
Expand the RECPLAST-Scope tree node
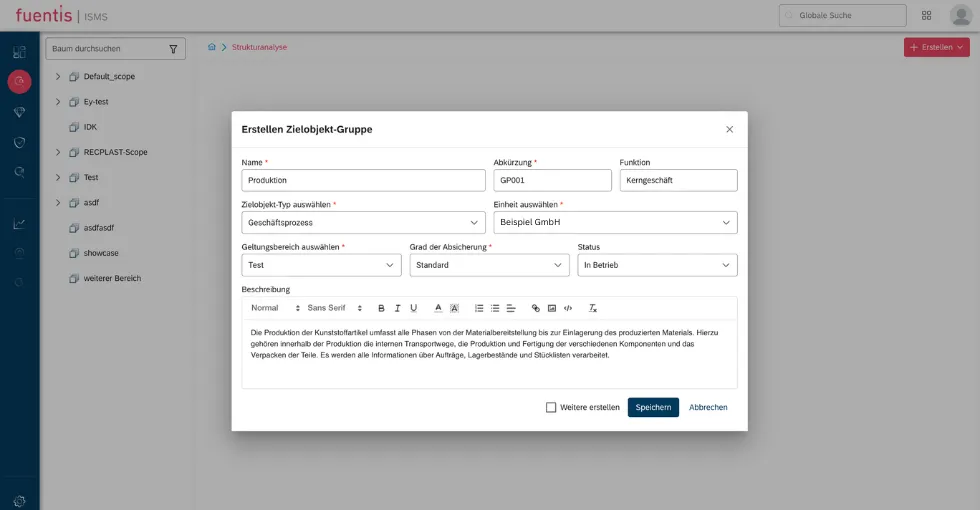pos(58,152)
